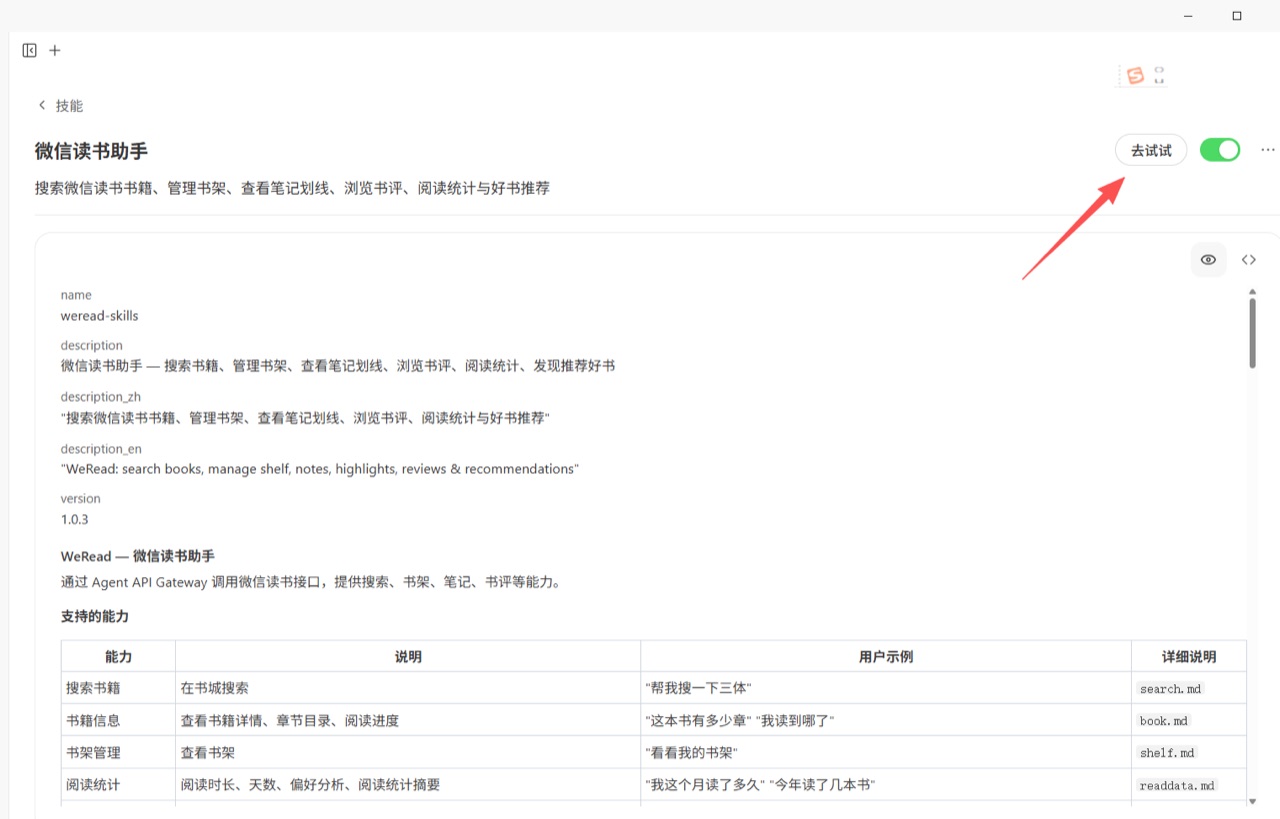Image resolution: width=1280 pixels, height=819 pixels.
Task: Open a new tab with the plus icon
Action: 55,50
